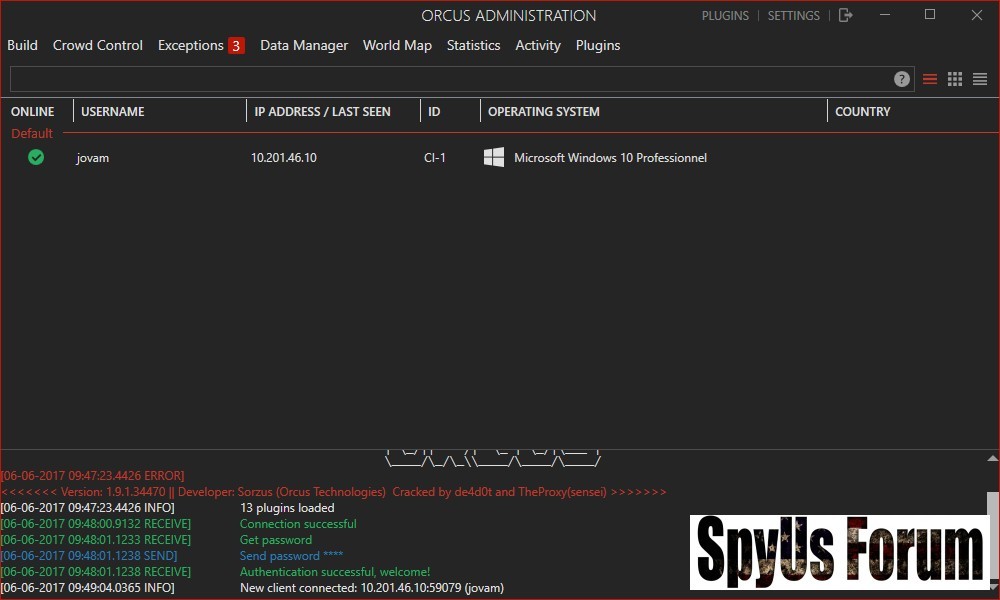Sort by the OPERATING SYSTEM column header
The width and height of the screenshot is (1000, 600).
[544, 112]
